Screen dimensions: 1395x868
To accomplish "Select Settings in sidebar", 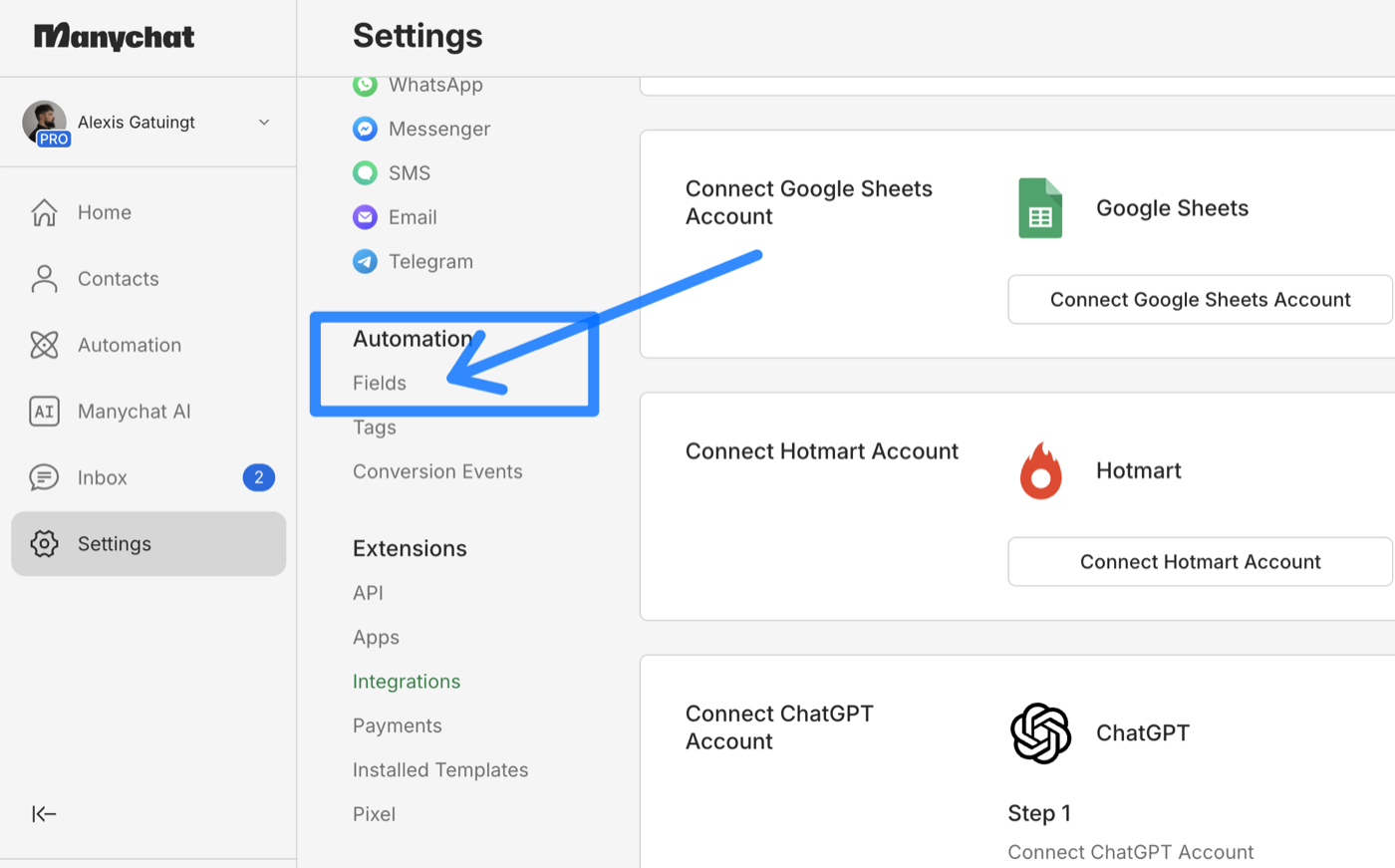I will pos(148,544).
